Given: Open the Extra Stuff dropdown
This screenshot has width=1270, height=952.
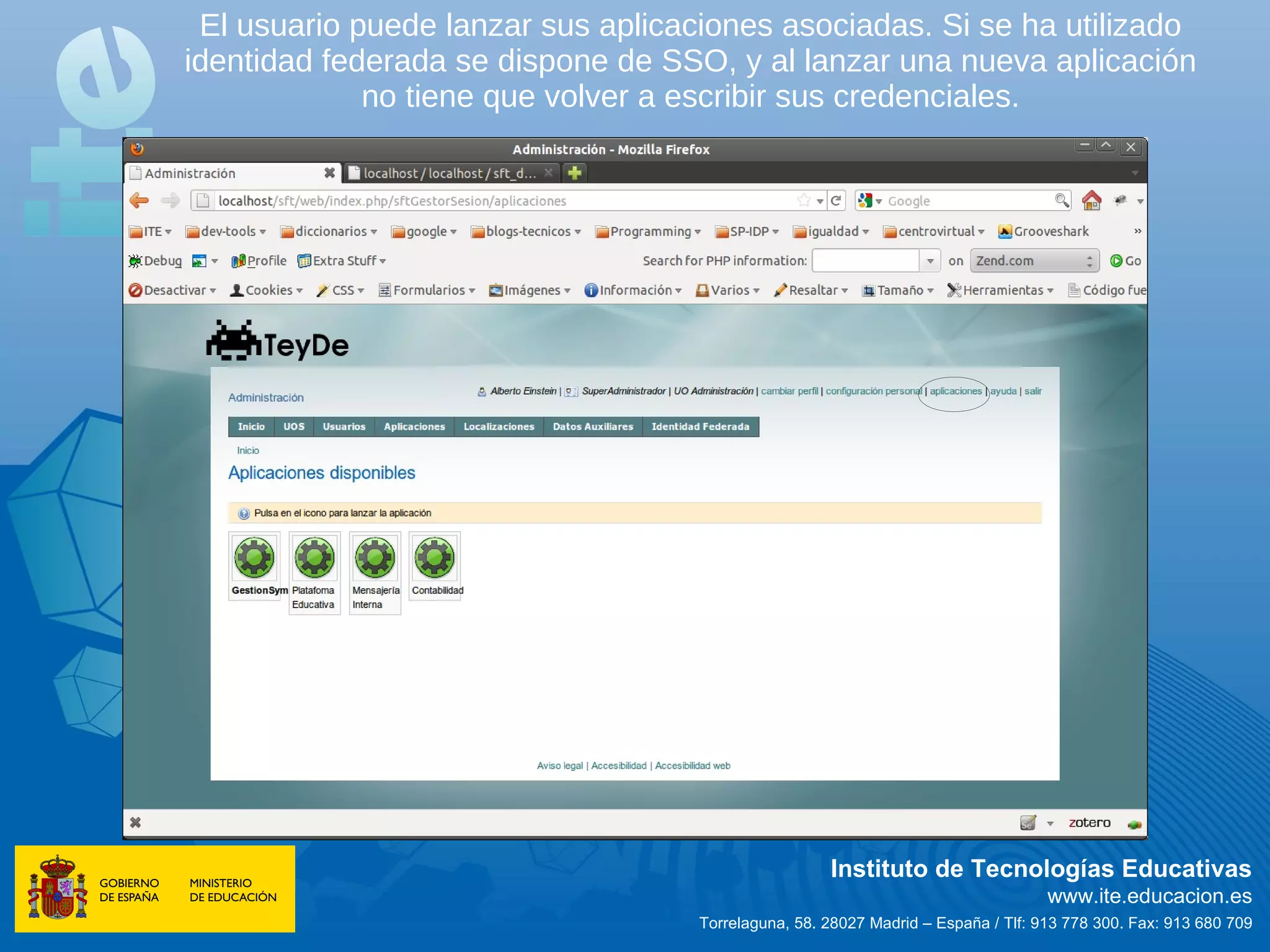Looking at the screenshot, I should [342, 261].
